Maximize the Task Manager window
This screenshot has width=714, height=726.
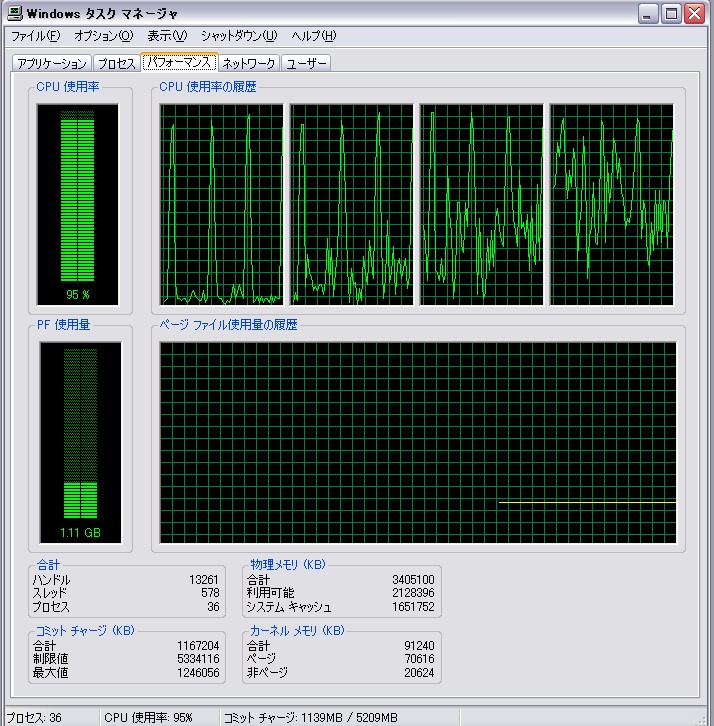click(671, 13)
